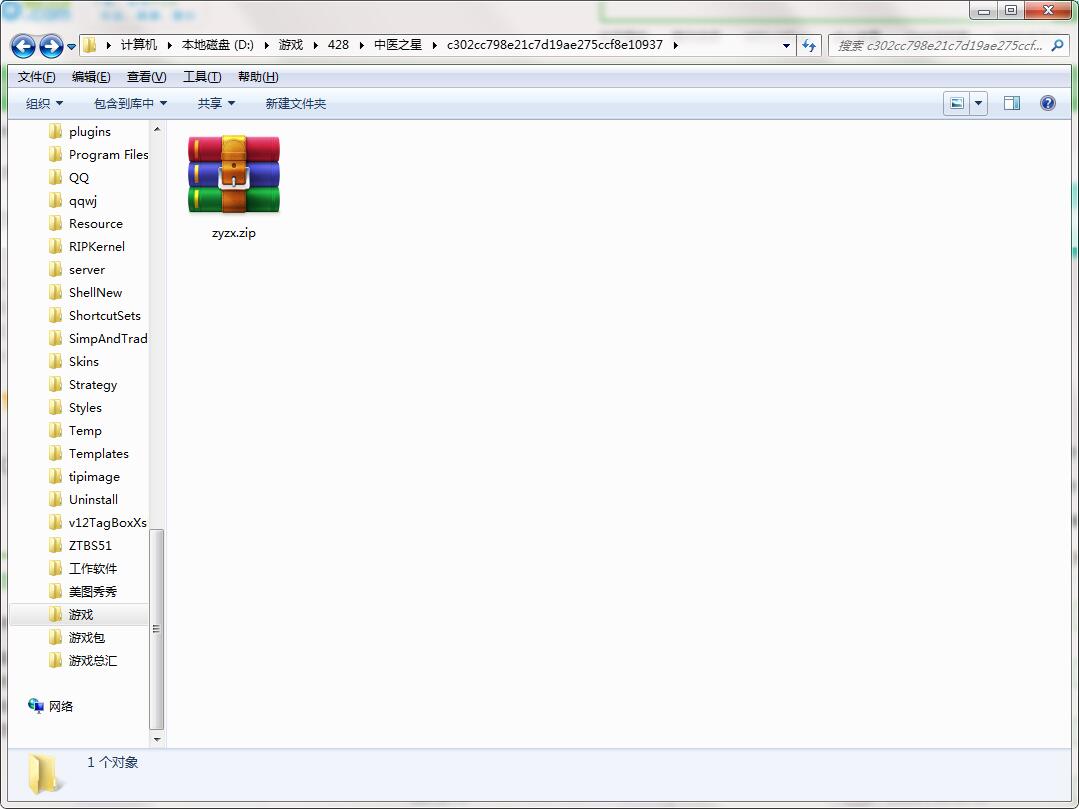Select the zyzx.zip archive file
The width and height of the screenshot is (1079, 809).
pos(234,186)
